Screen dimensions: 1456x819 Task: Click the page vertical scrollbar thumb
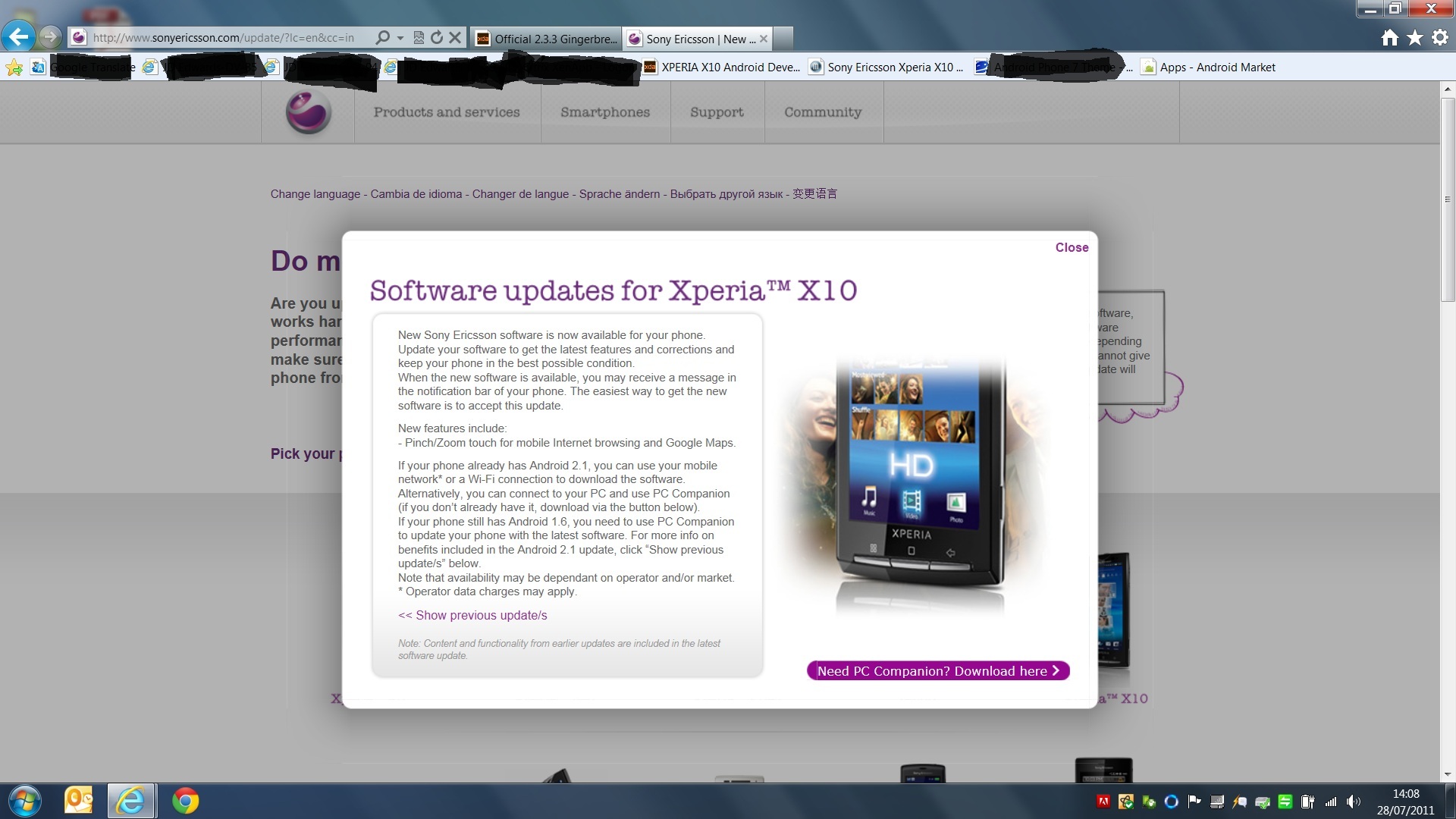point(1448,199)
